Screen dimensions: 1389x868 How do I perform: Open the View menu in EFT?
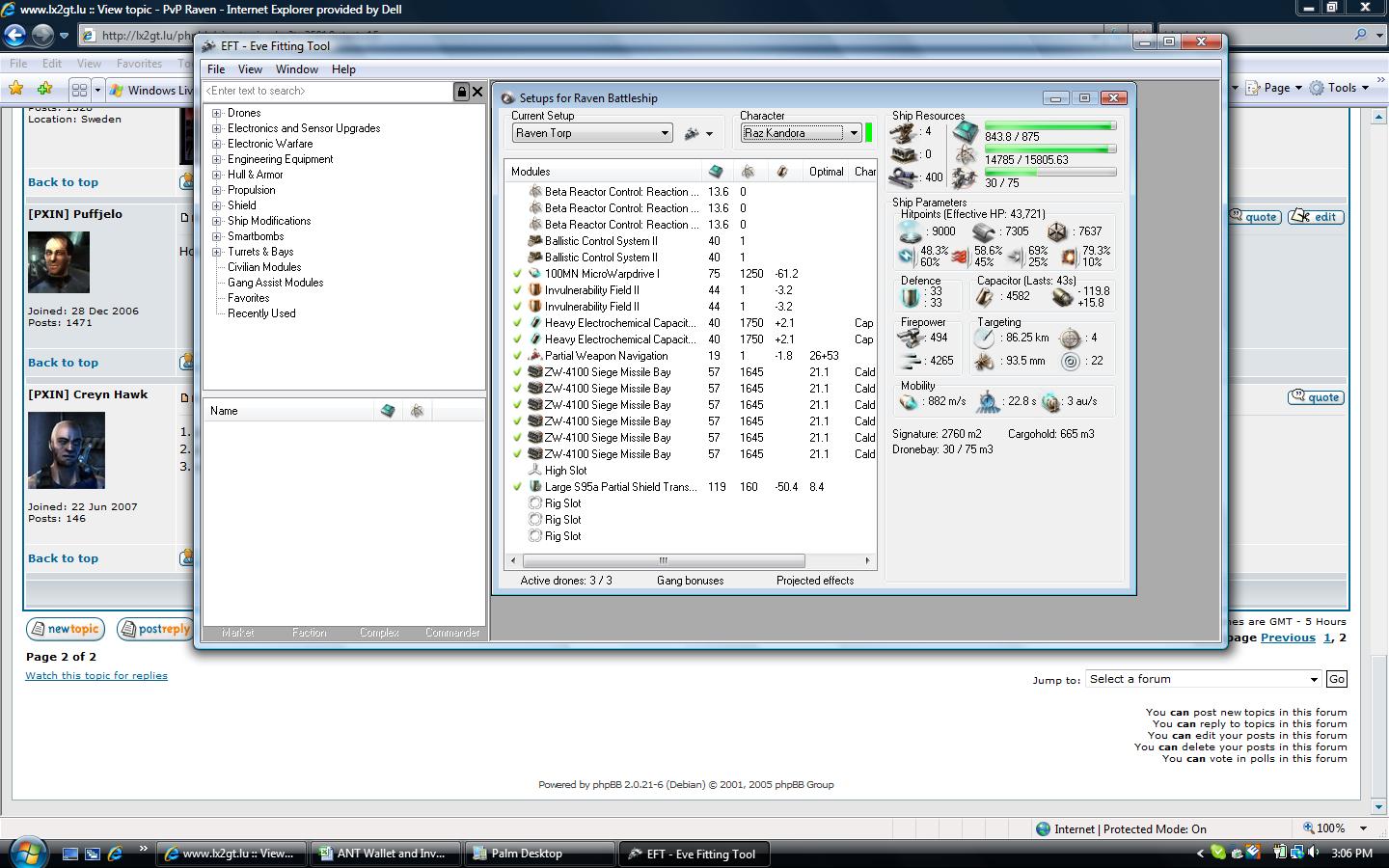pyautogui.click(x=250, y=69)
